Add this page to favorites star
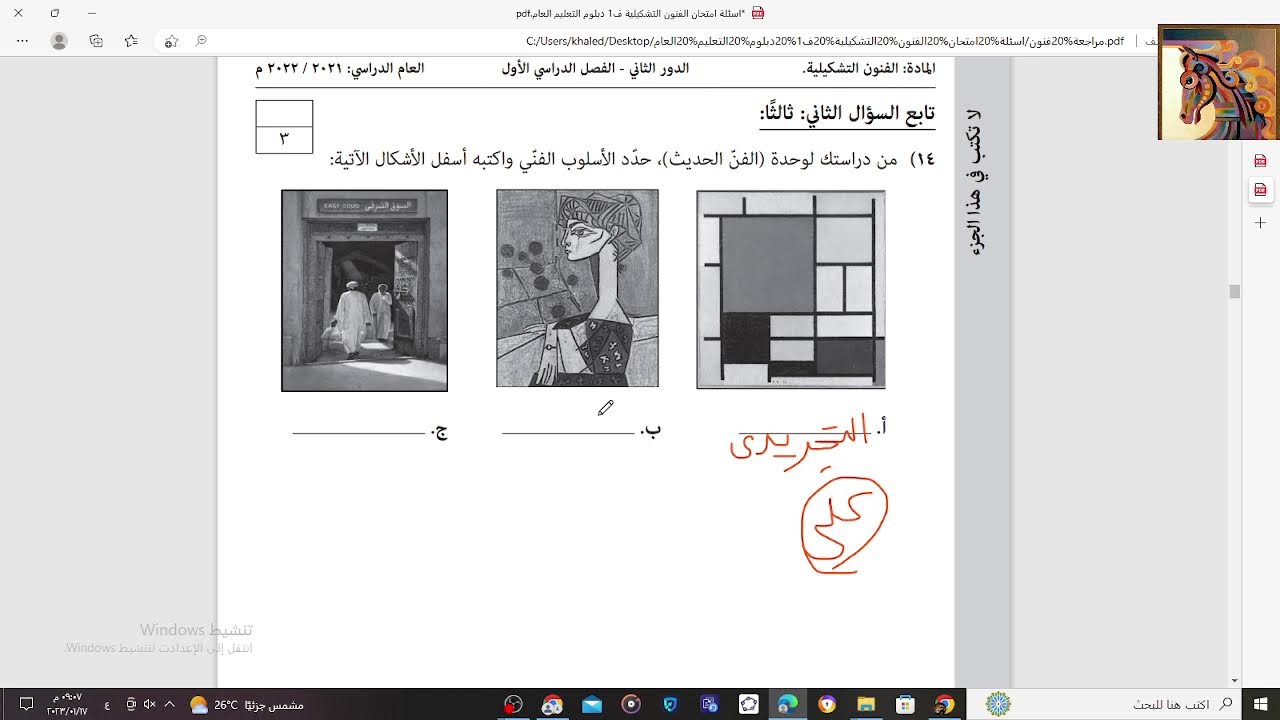This screenshot has height=720, width=1280. [171, 41]
